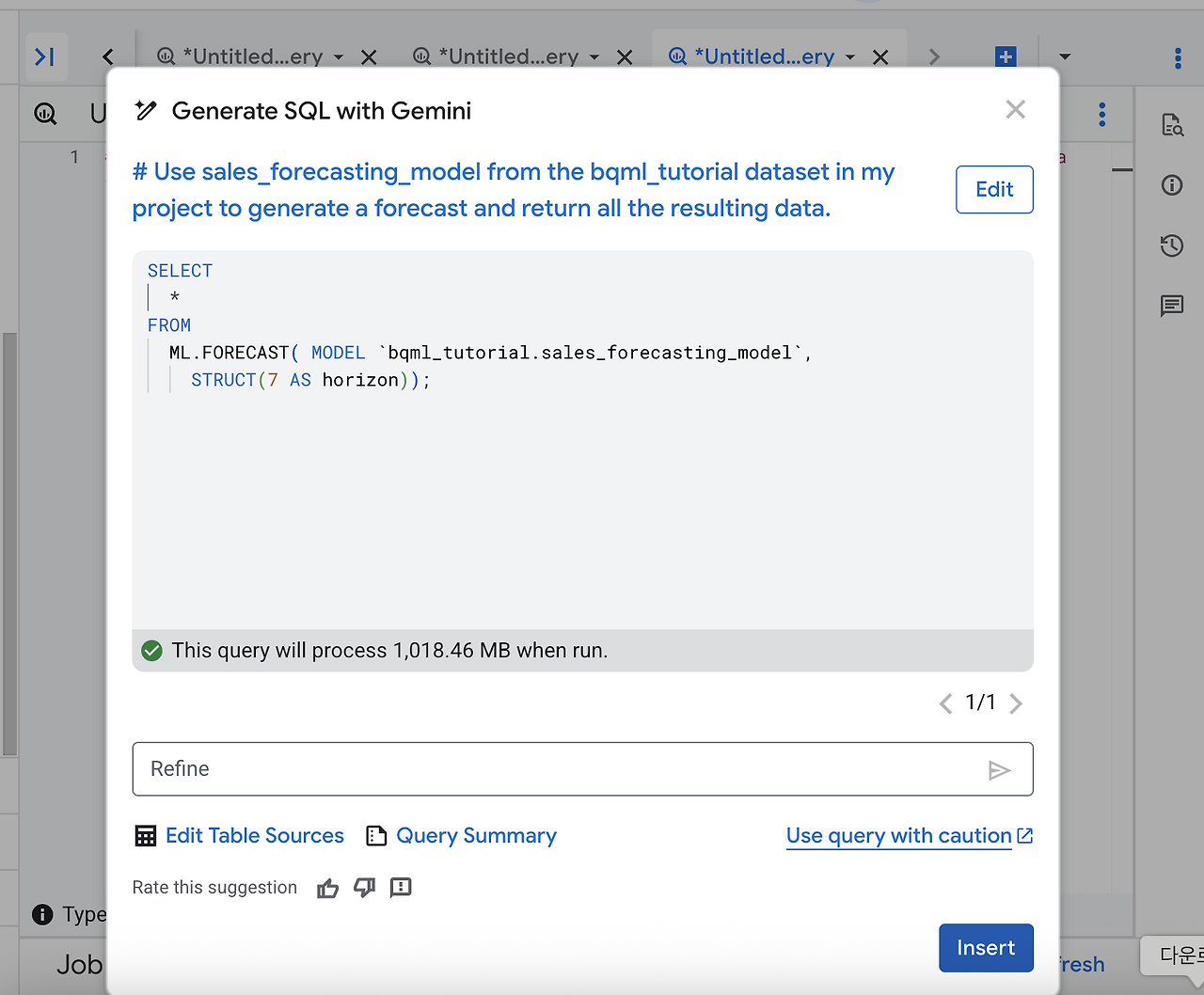
Task: Click the SELECT keyword in generated SQL
Action: tap(180, 271)
